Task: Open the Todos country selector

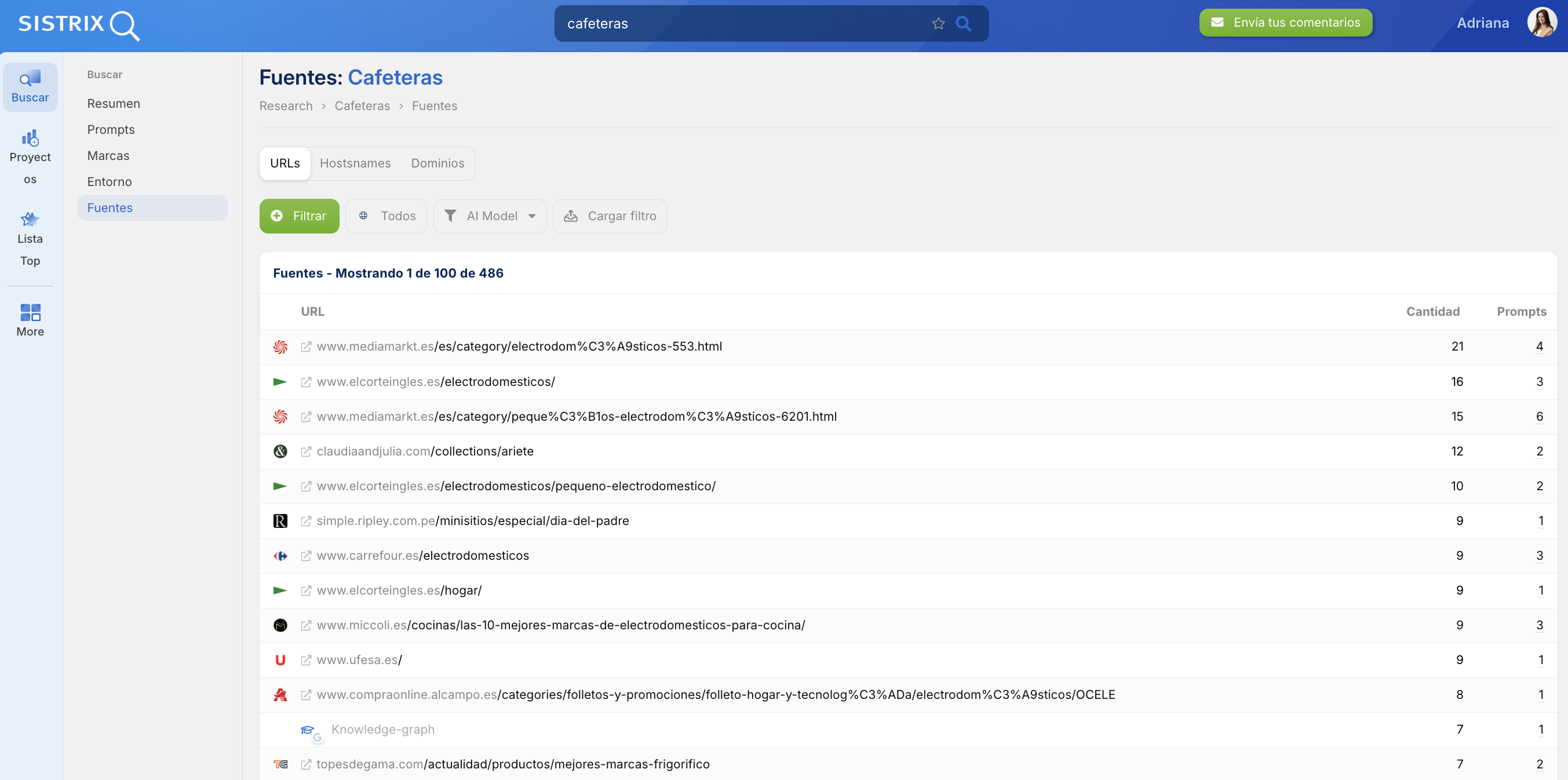Action: [x=386, y=216]
